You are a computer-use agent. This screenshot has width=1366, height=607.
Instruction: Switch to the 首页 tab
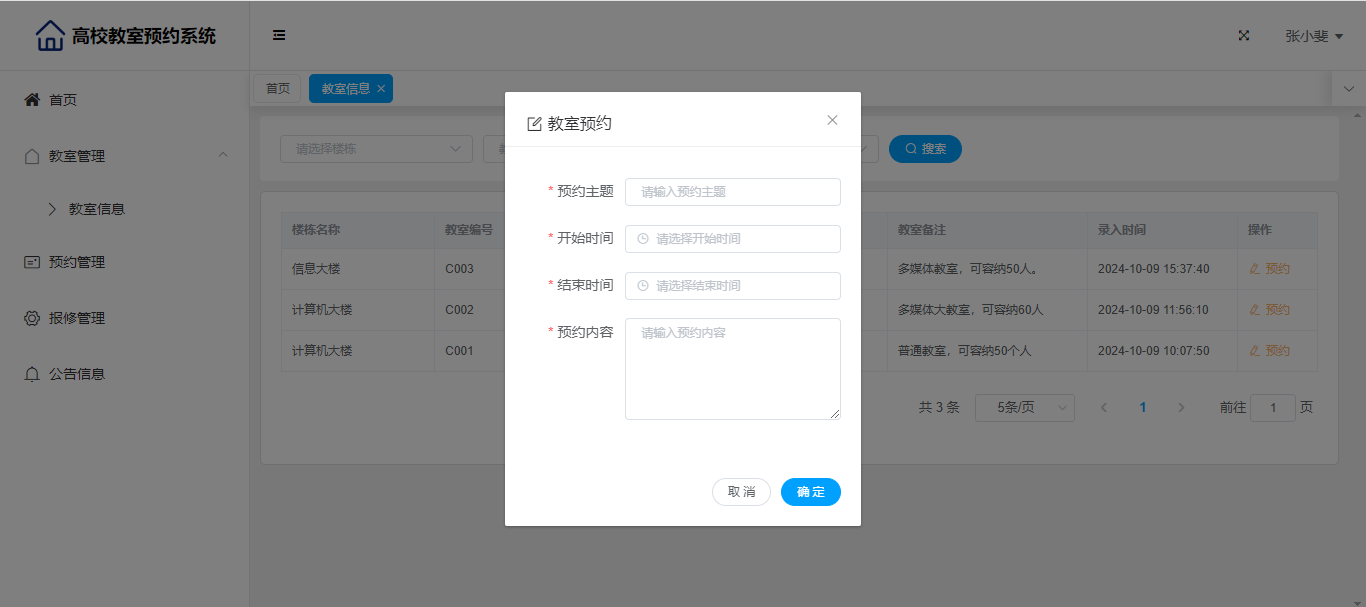[277, 88]
